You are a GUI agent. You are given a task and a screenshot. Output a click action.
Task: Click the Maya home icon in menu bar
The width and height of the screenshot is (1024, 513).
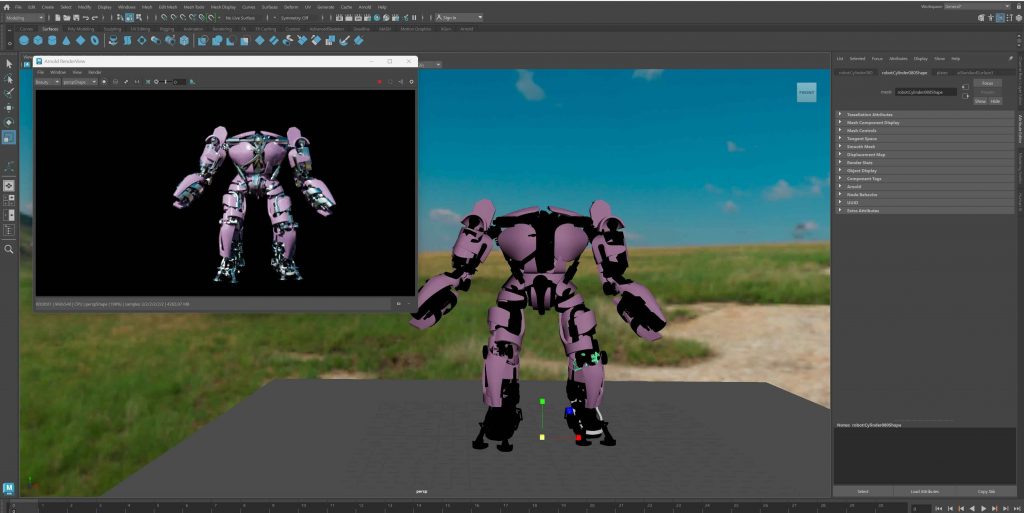pyautogui.click(x=5, y=7)
